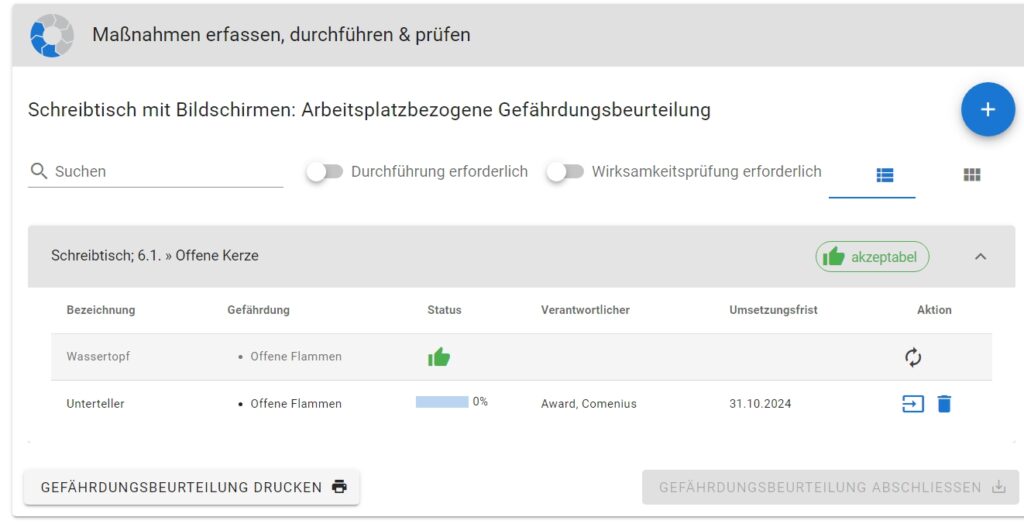1024x524 pixels.
Task: Click green thumbs-up status for Wassertopf
Action: pyautogui.click(x=438, y=357)
